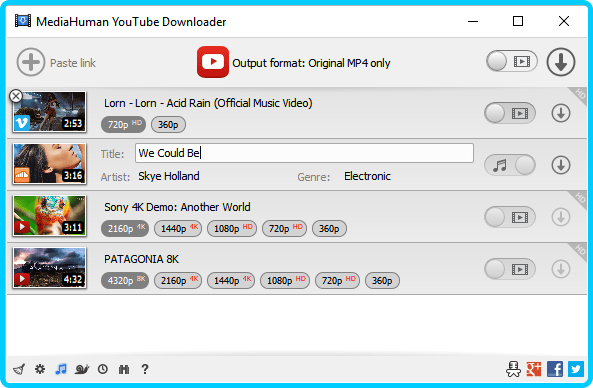Select 4320p 8K for PATAGONIA 8K
The width and height of the screenshot is (593, 388).
(x=125, y=281)
